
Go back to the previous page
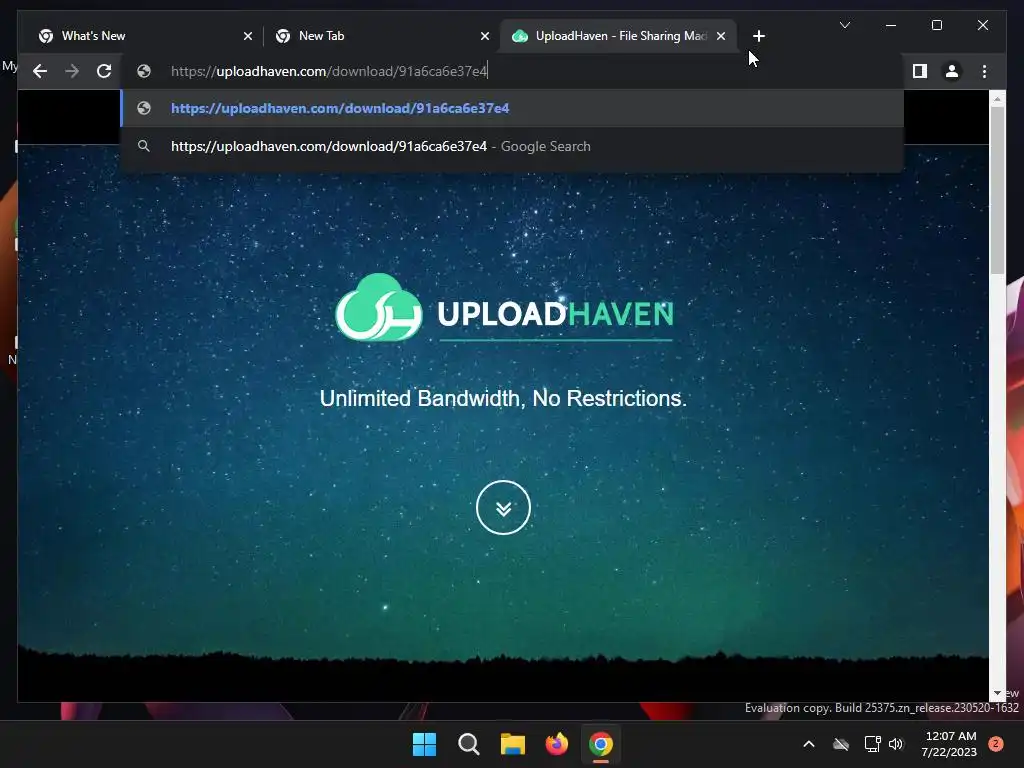coord(40,71)
